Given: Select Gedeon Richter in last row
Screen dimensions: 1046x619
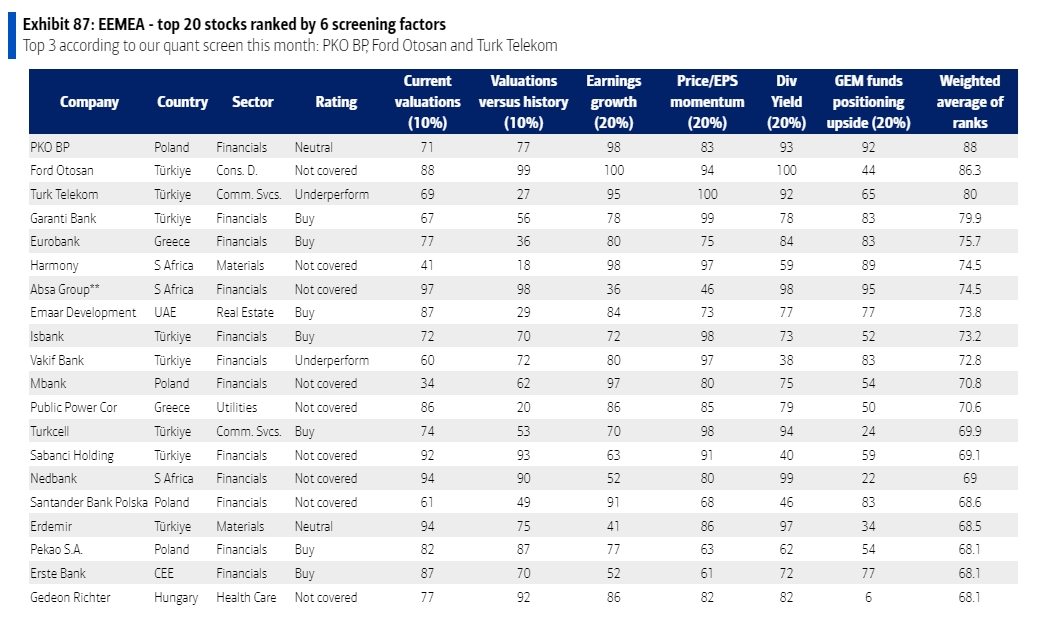Looking at the screenshot, I should pos(70,598).
